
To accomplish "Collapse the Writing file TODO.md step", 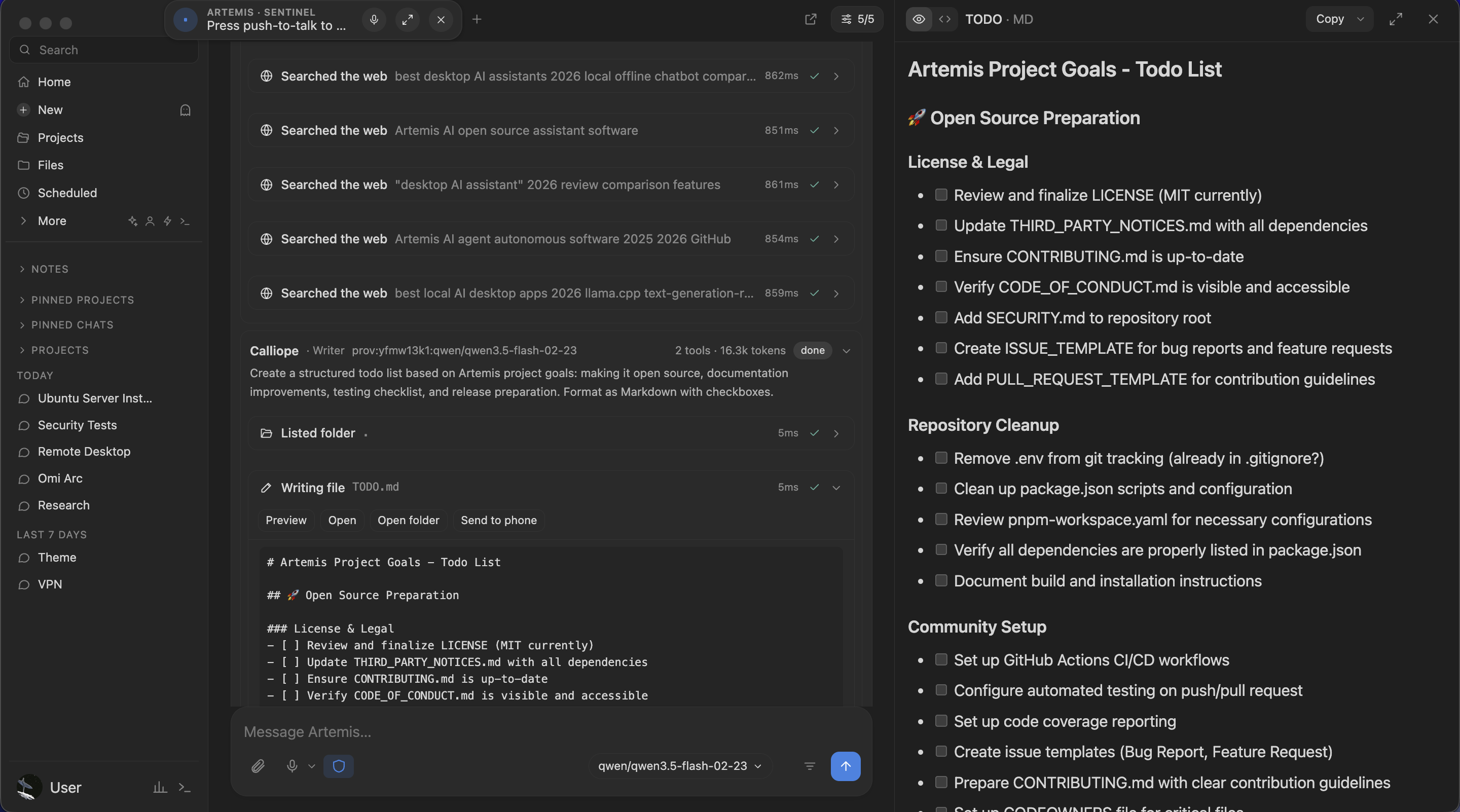I will point(836,487).
